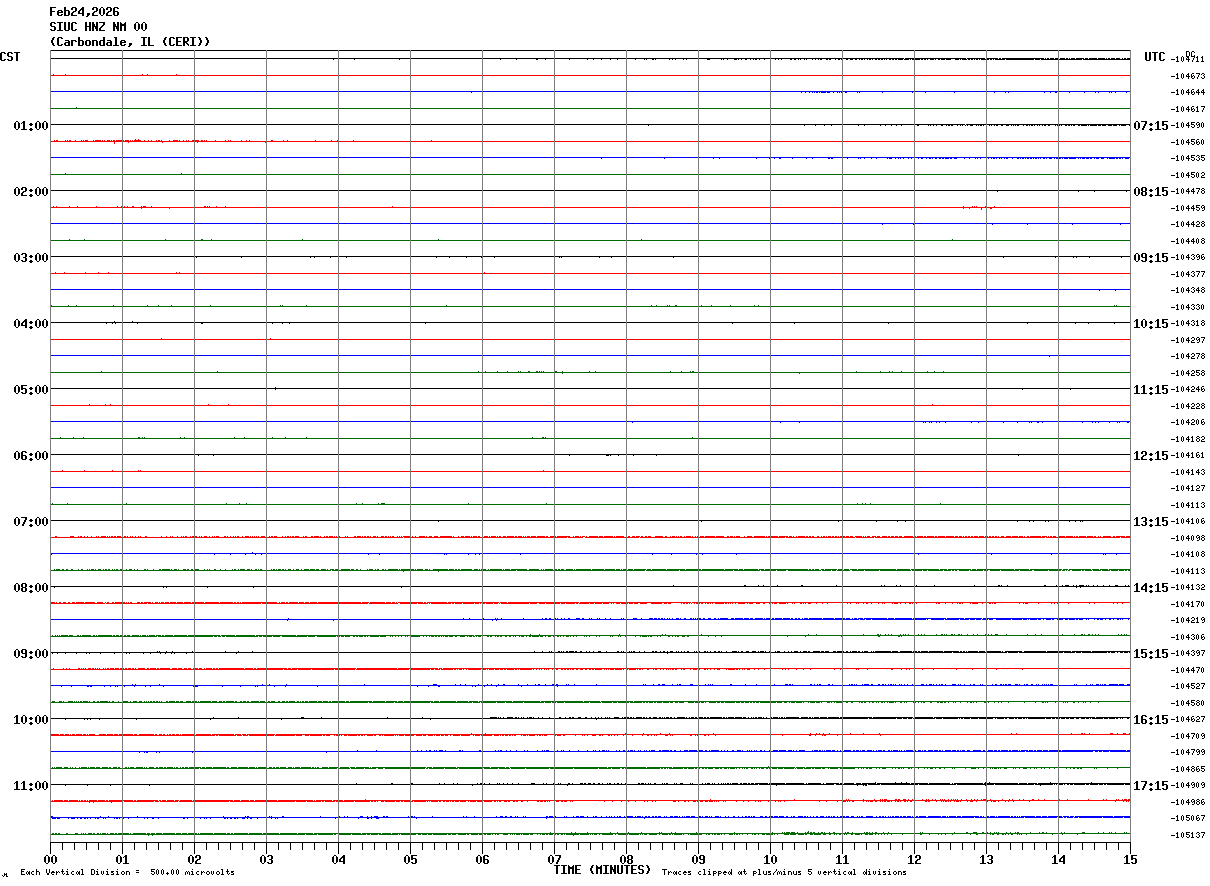Click the DC offset value -104560
Screen dimensions: 1210x886
[1188, 142]
